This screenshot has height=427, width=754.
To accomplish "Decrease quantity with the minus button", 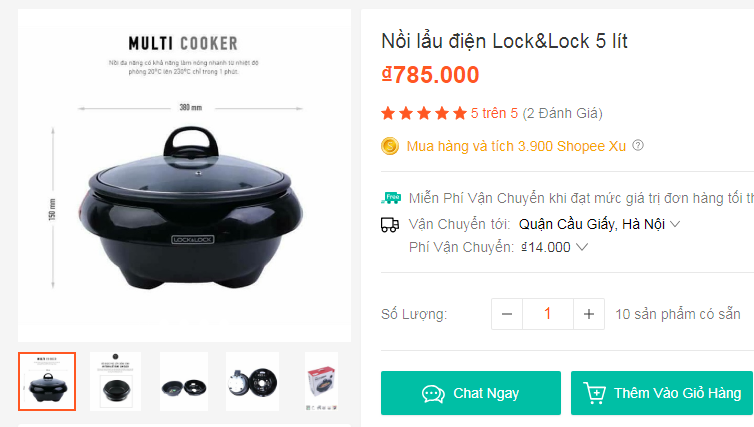I will pyautogui.click(x=507, y=314).
